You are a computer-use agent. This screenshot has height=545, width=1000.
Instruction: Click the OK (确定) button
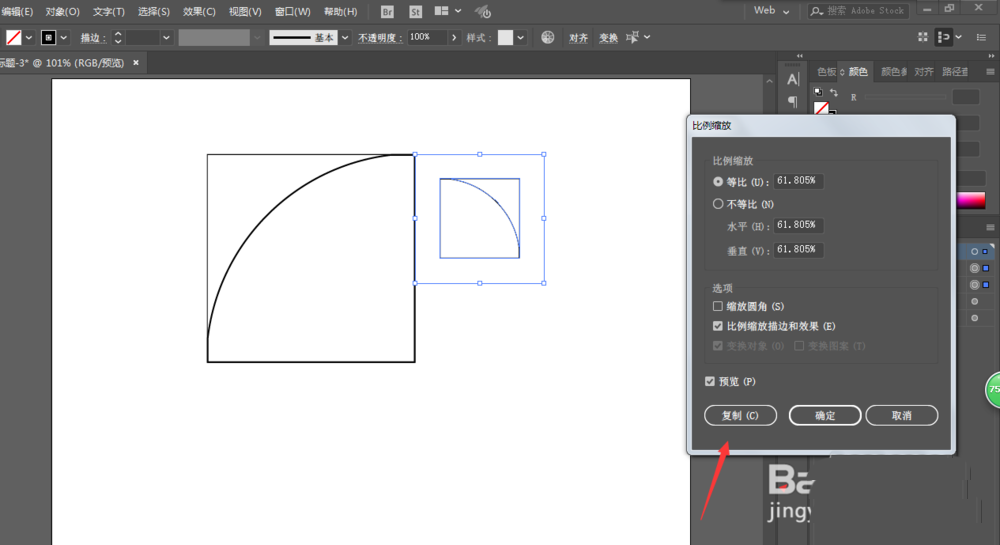click(825, 416)
